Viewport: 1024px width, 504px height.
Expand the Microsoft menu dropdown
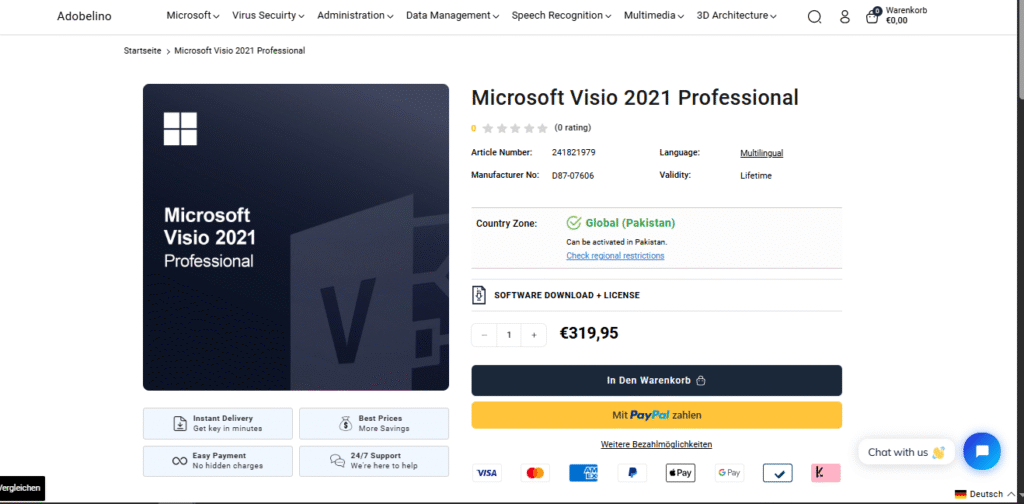coord(193,16)
